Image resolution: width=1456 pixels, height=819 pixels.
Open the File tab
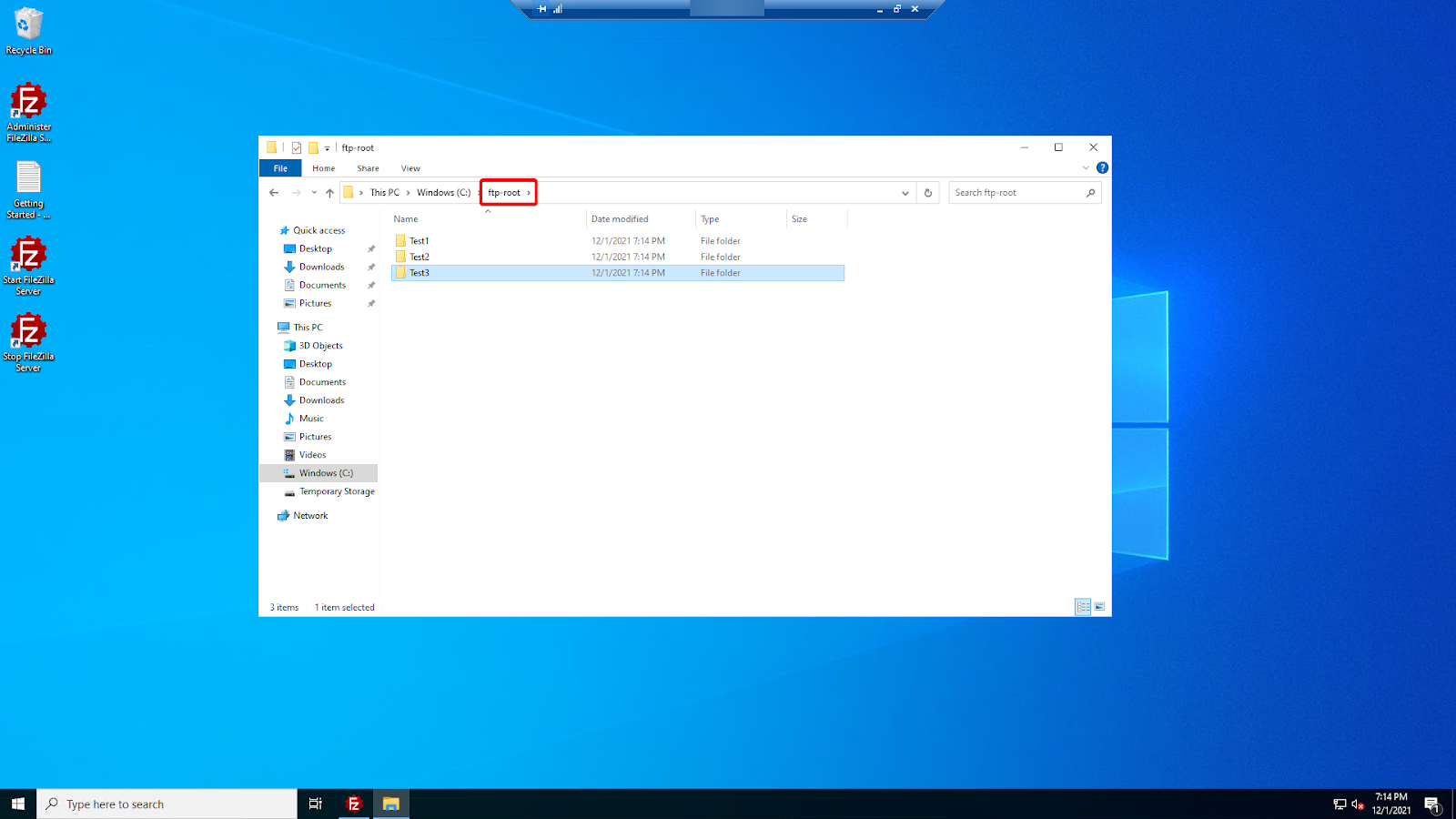pos(280,168)
